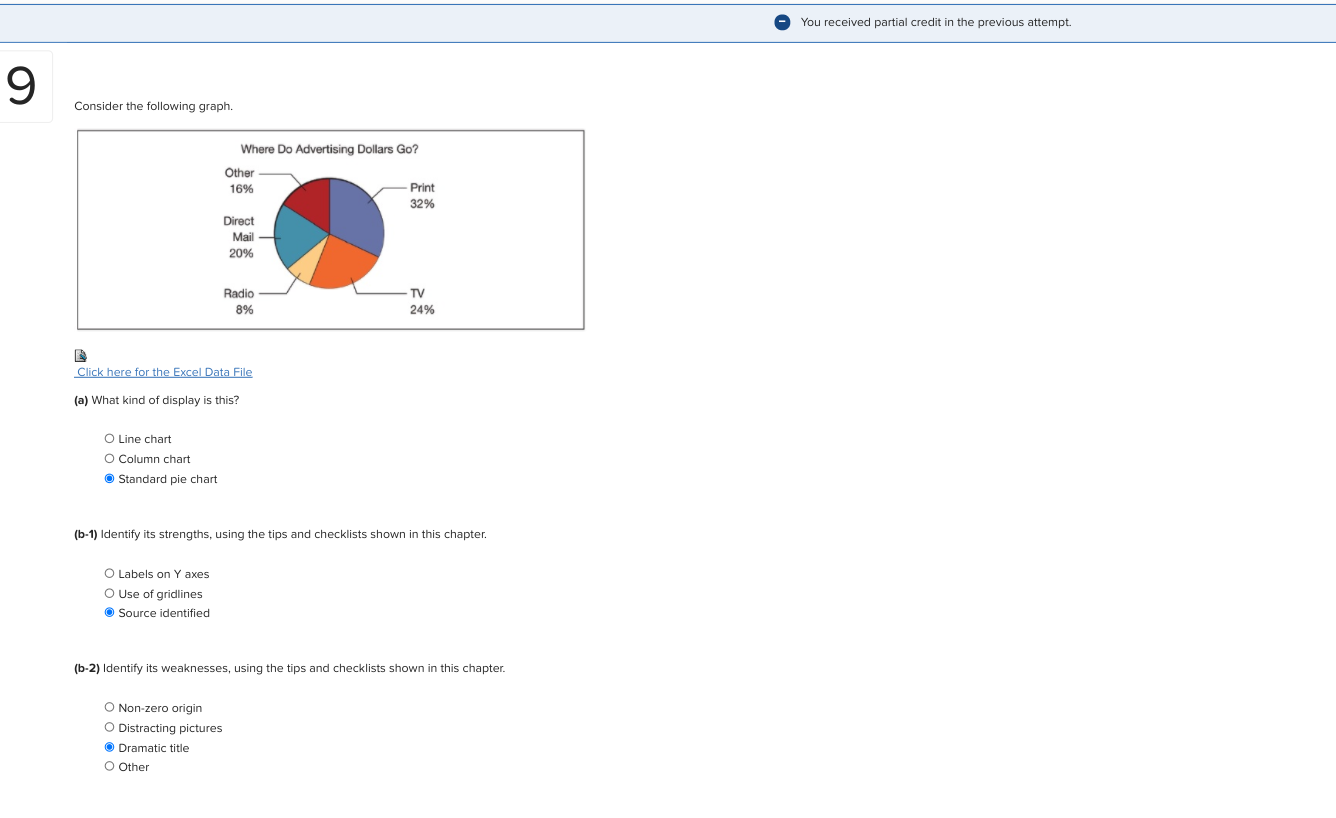Click the chart title 'Where Do Advertising Dollars Go?'

pyautogui.click(x=329, y=149)
